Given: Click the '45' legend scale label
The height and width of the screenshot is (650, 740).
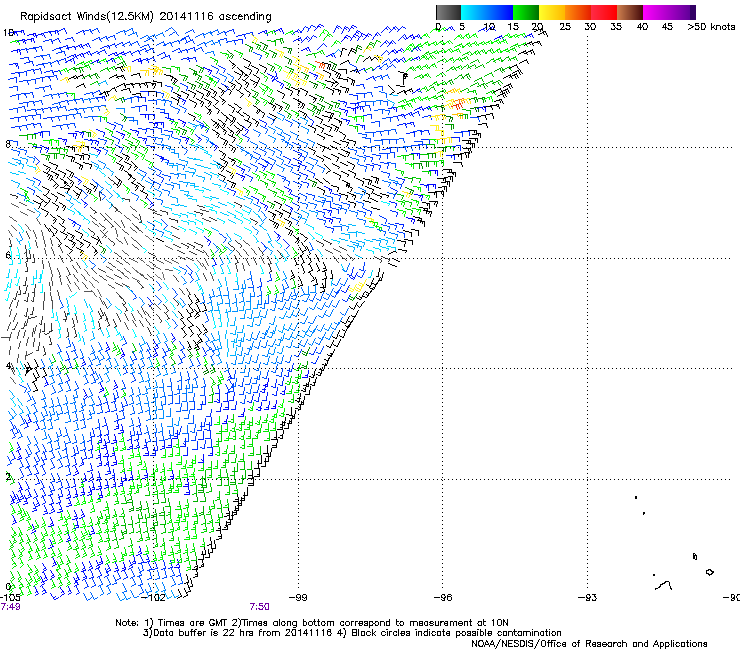Looking at the screenshot, I should tap(667, 27).
